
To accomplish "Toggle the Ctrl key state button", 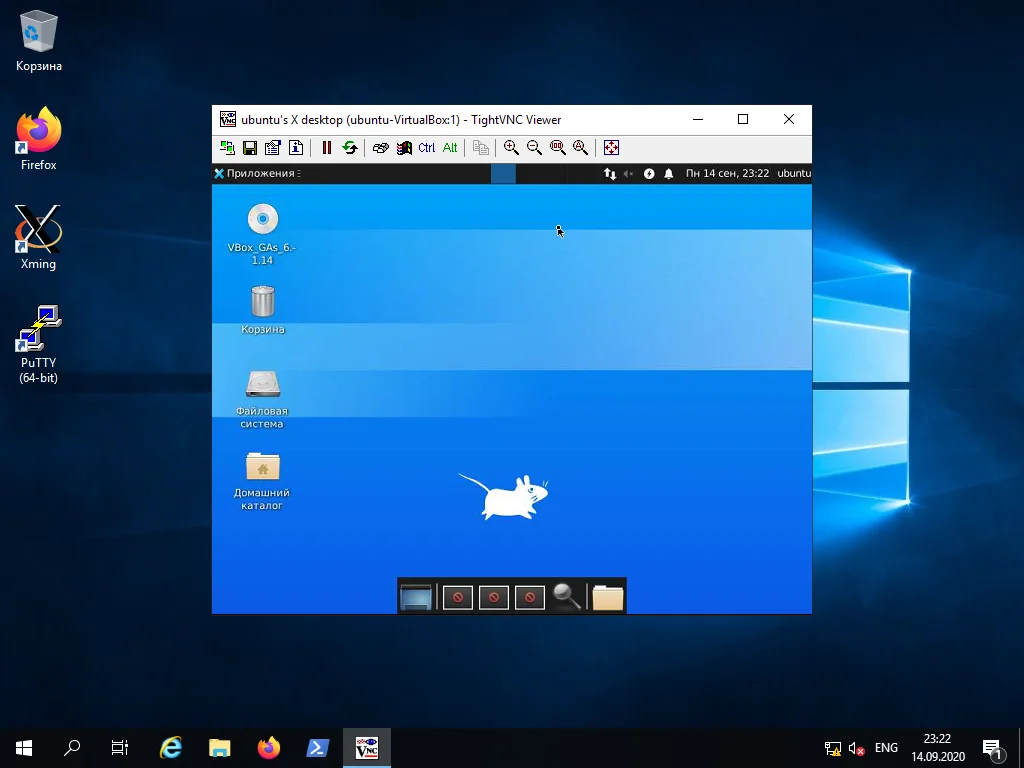I will (427, 148).
